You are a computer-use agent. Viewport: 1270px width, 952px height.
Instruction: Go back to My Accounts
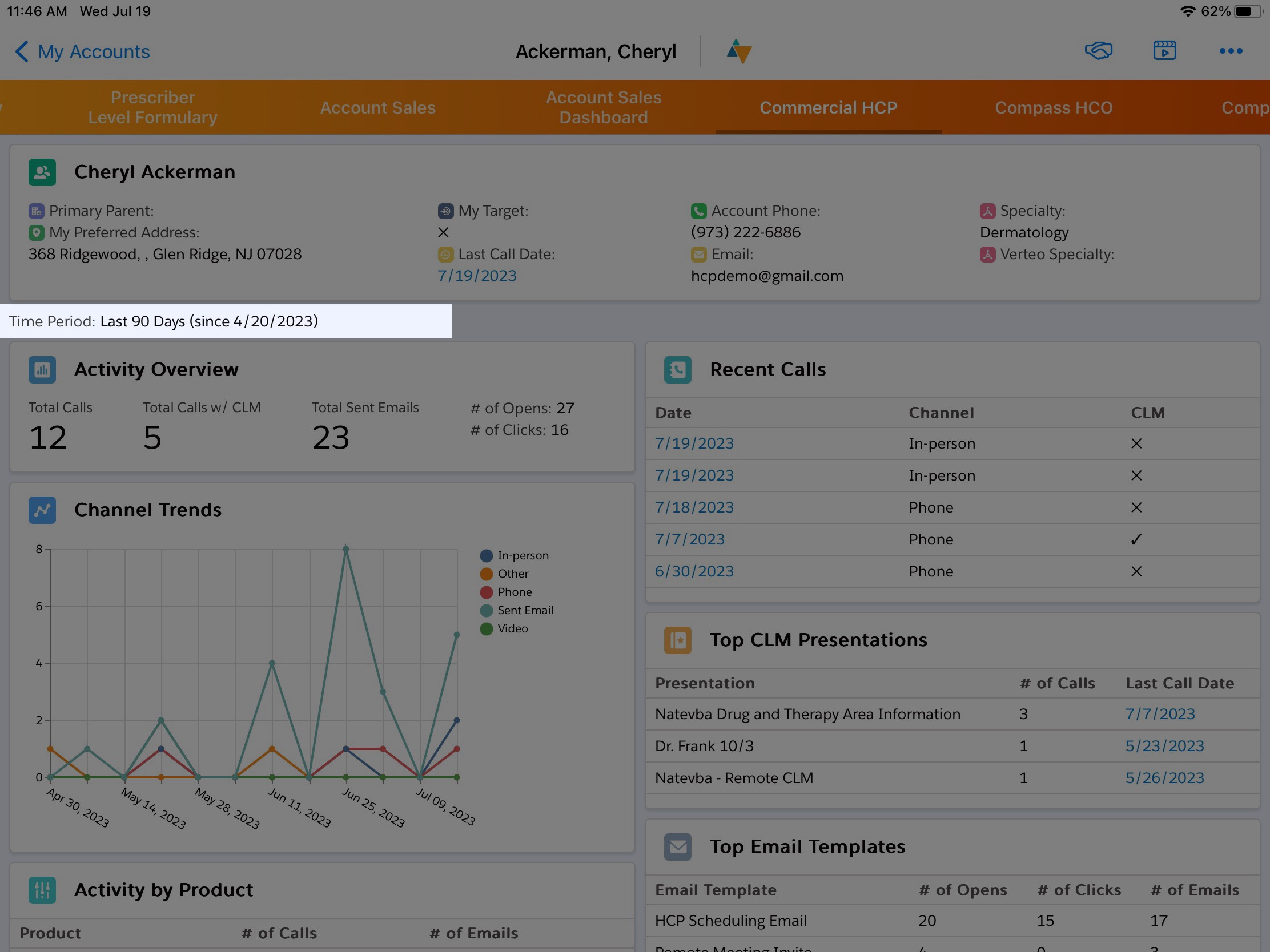(82, 51)
